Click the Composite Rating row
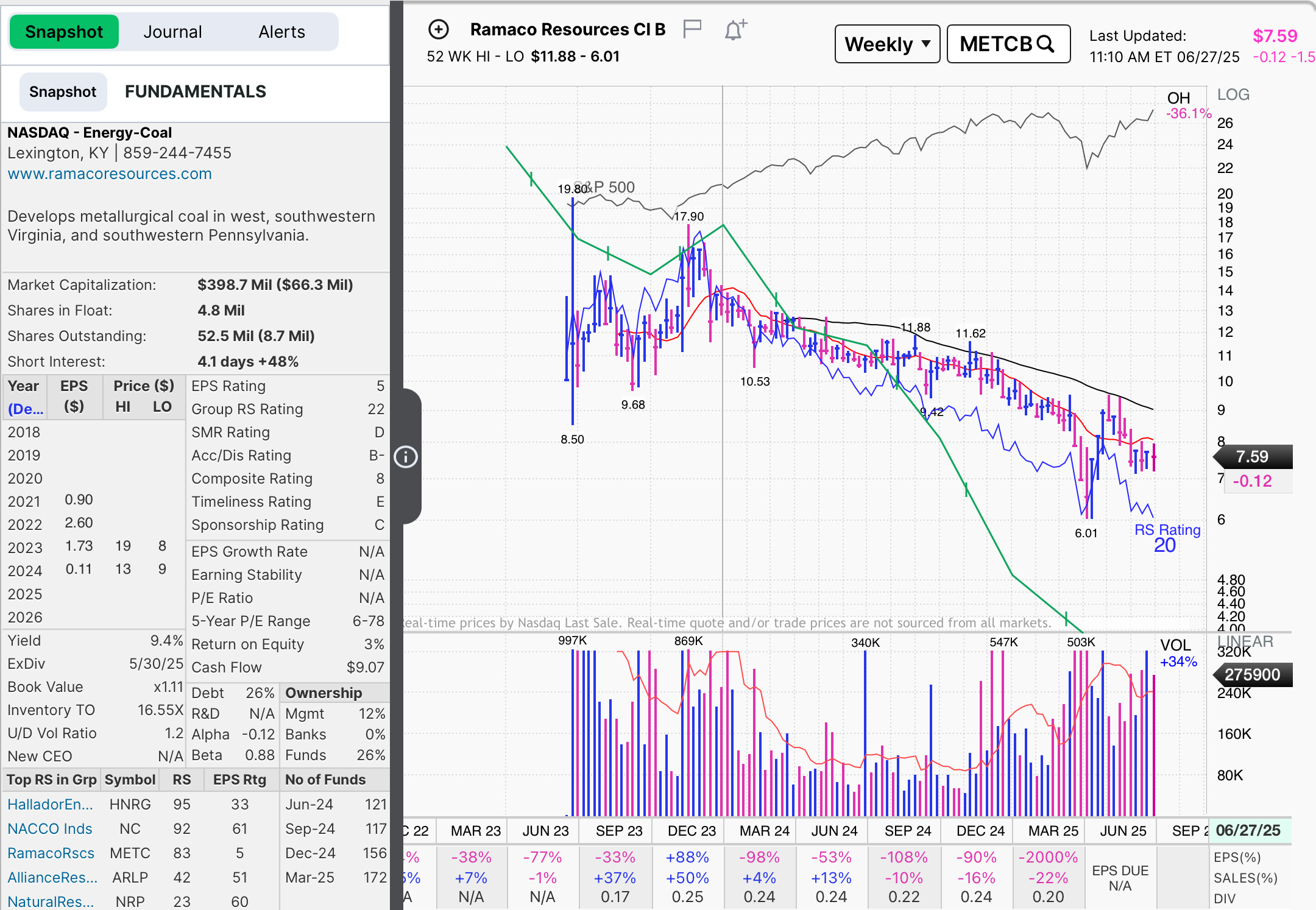 click(288, 479)
